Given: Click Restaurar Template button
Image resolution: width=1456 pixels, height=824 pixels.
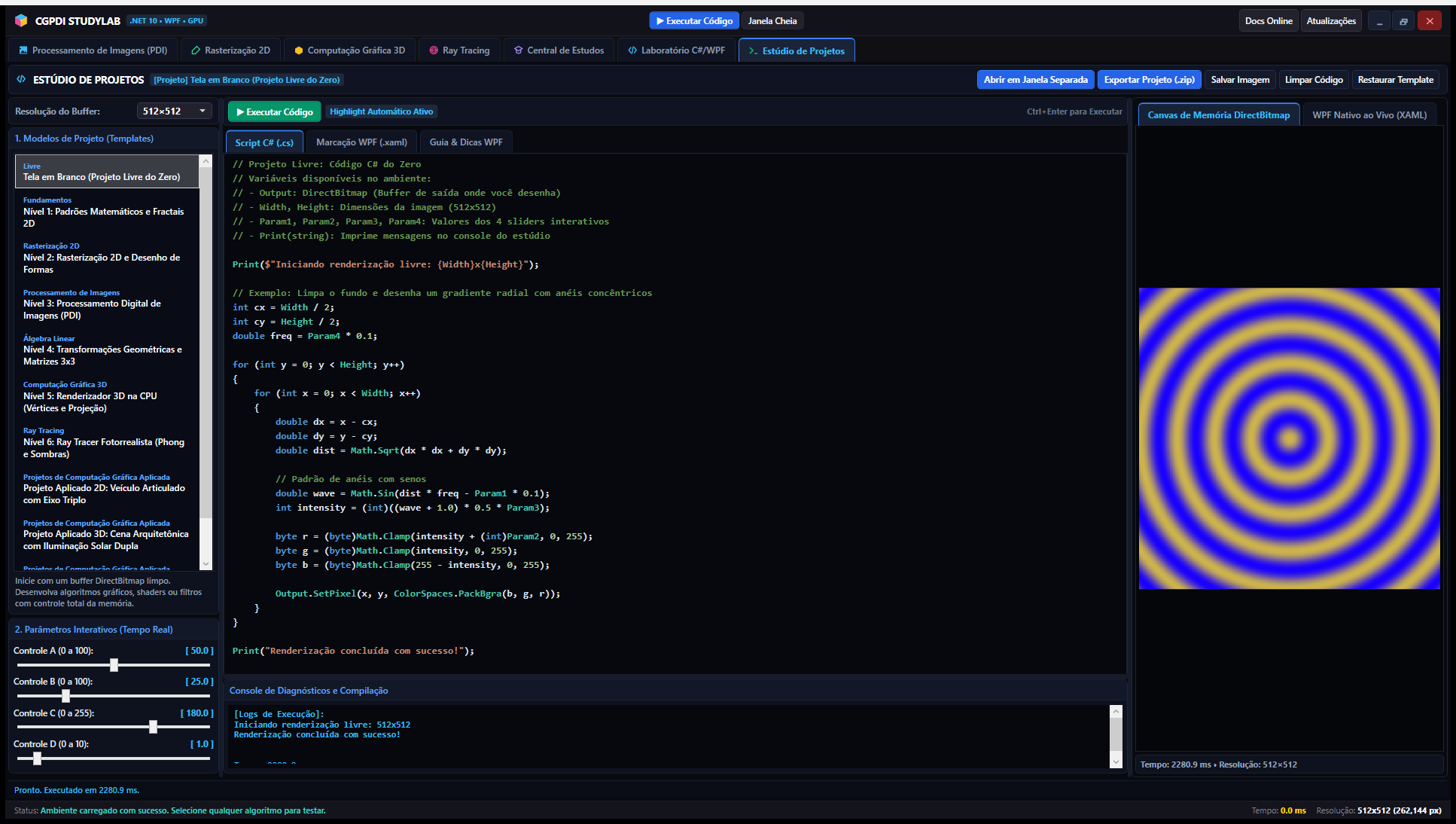Looking at the screenshot, I should coord(1395,80).
